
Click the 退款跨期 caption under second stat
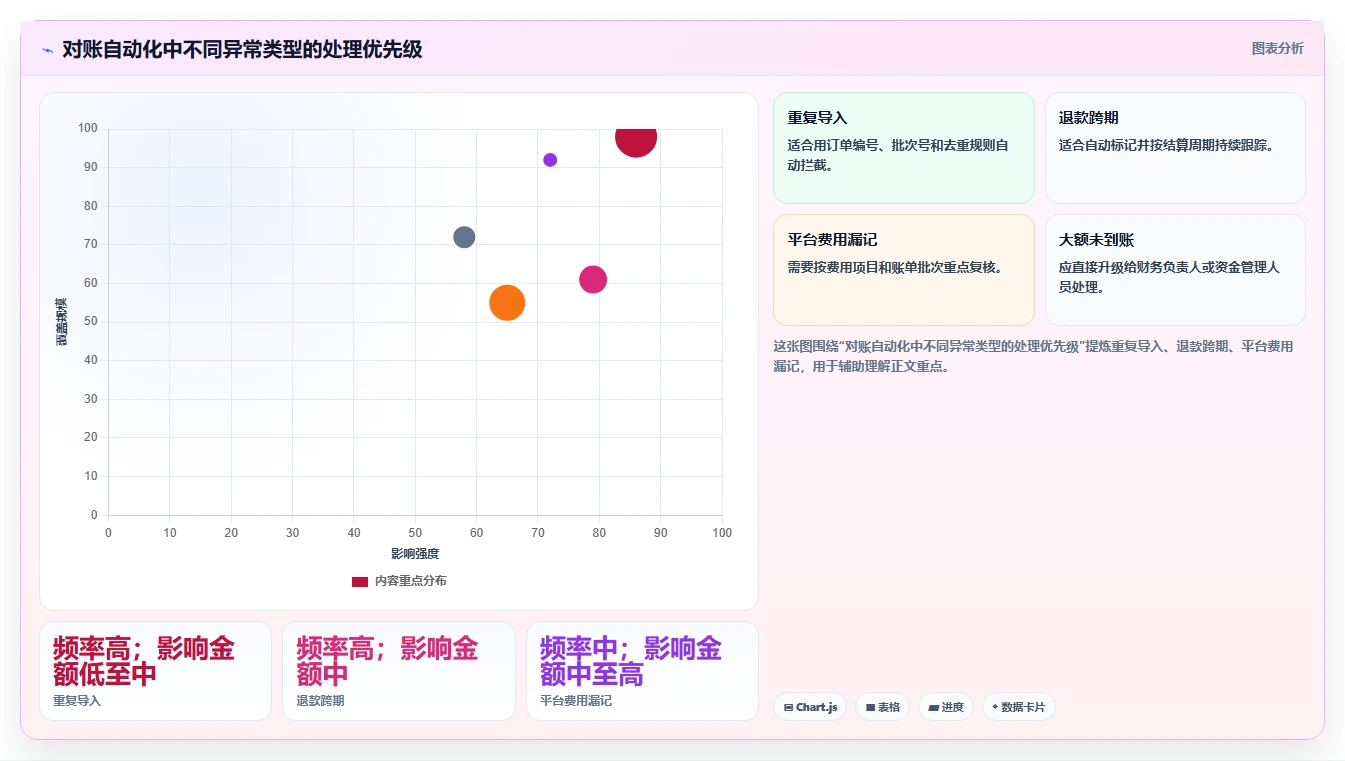(x=320, y=701)
